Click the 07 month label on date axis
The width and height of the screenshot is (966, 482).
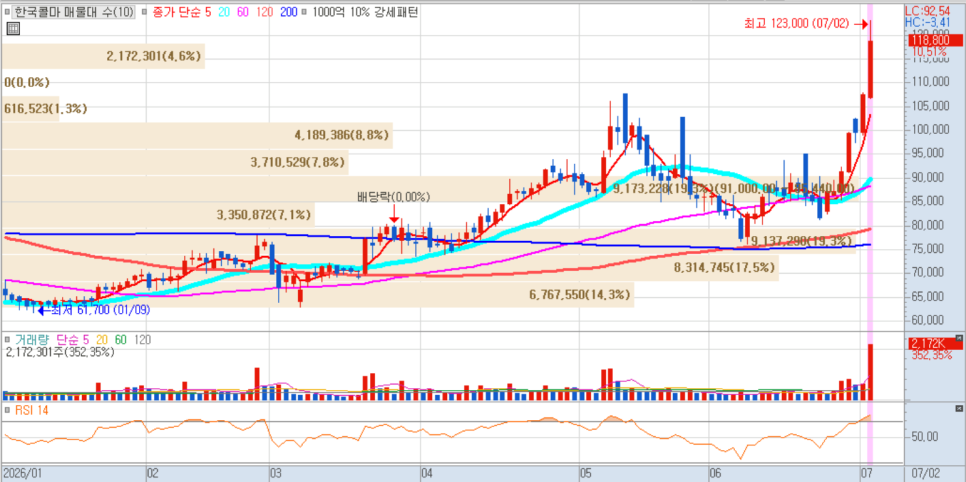(x=867, y=474)
